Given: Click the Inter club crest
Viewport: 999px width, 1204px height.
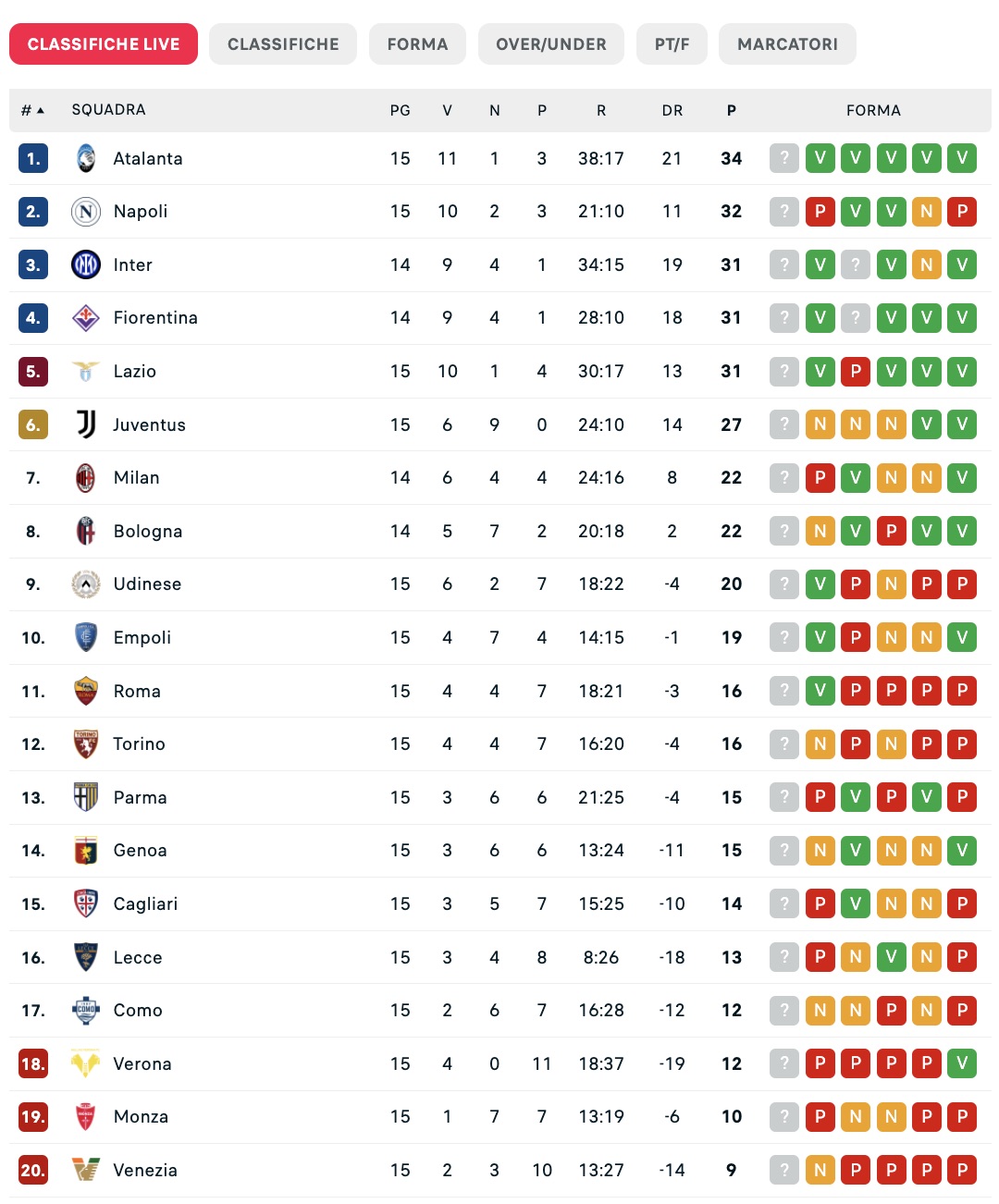Looking at the screenshot, I should click(x=86, y=265).
